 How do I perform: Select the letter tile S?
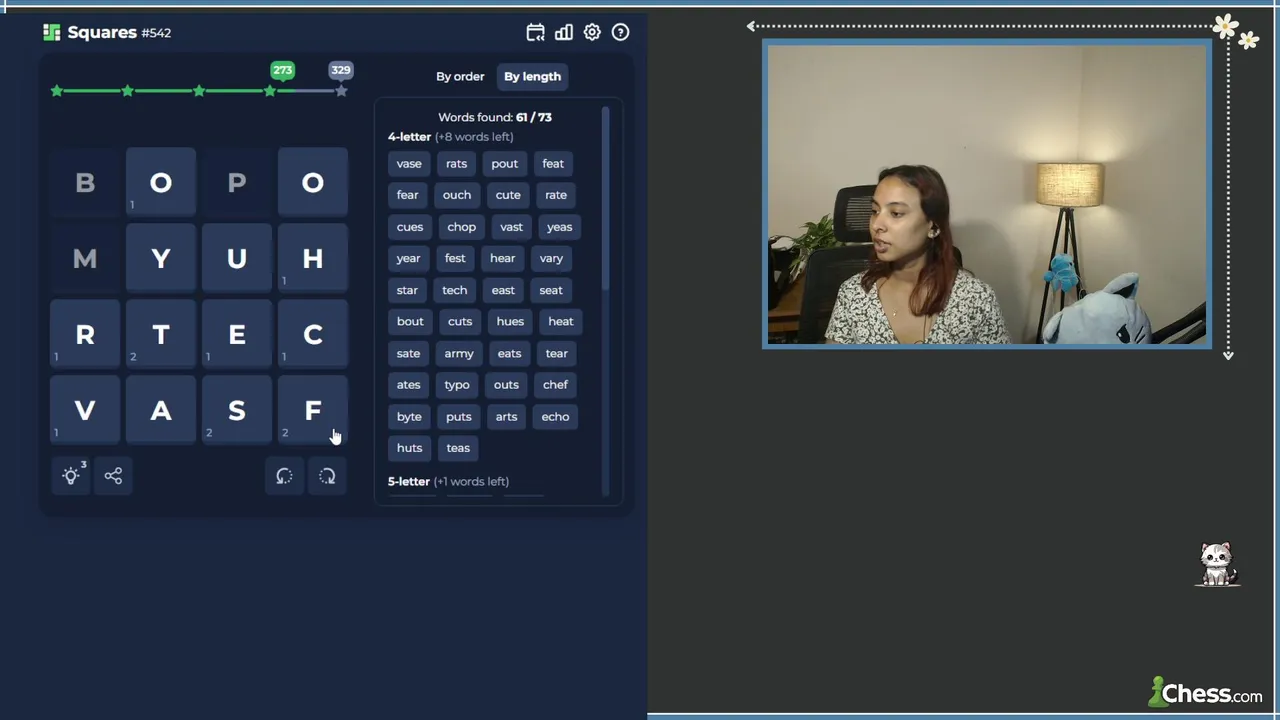pyautogui.click(x=237, y=411)
